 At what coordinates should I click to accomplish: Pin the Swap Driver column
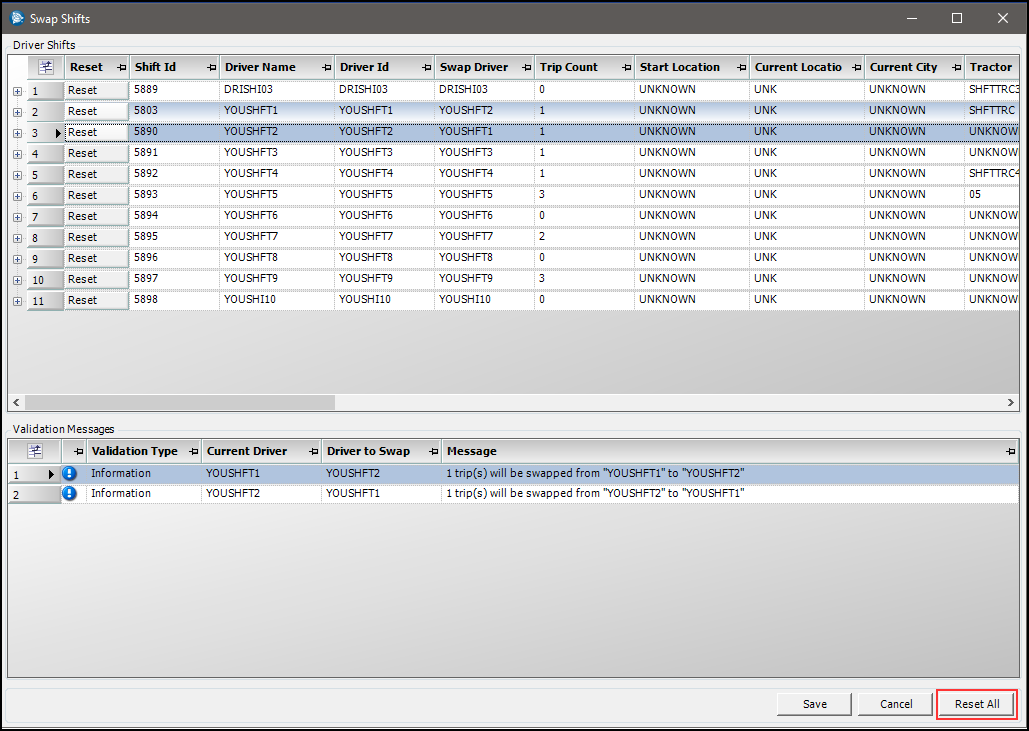(526, 68)
